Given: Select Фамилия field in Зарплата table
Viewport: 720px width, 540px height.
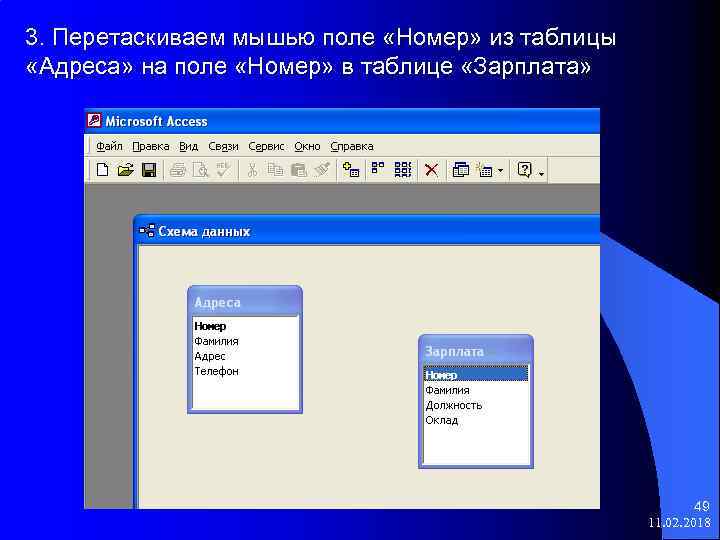Looking at the screenshot, I should [476, 390].
